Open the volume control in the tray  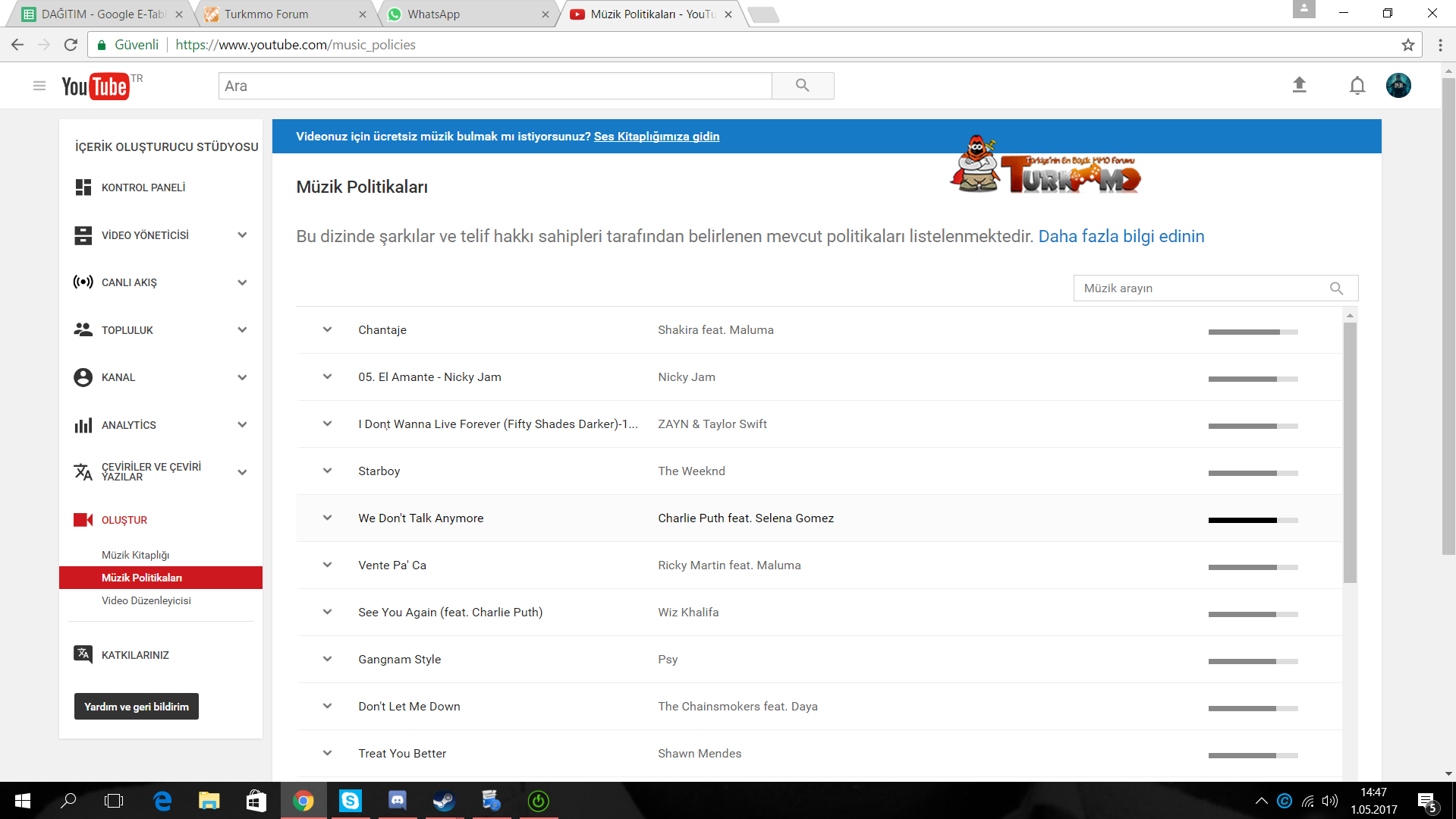pos(1330,801)
